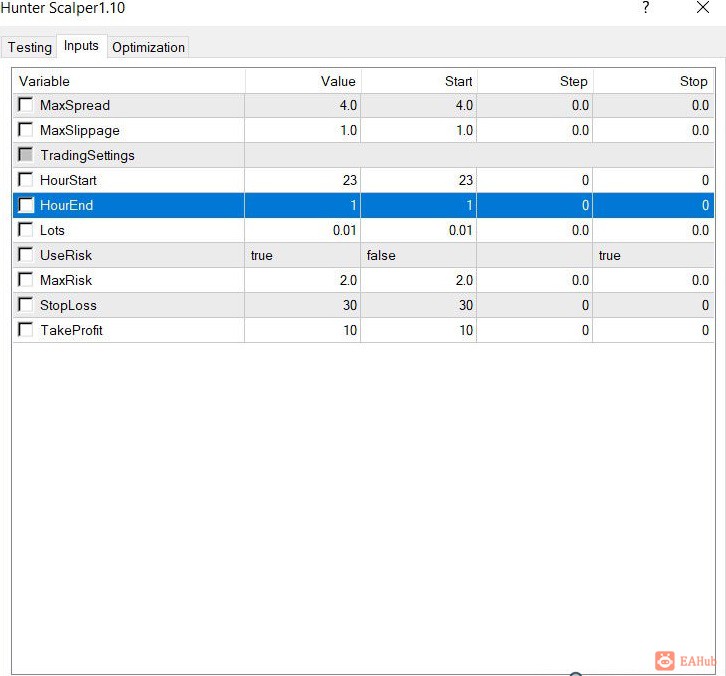The height and width of the screenshot is (676, 726).
Task: Select StopLoss Start cell 30
Action: [419, 305]
